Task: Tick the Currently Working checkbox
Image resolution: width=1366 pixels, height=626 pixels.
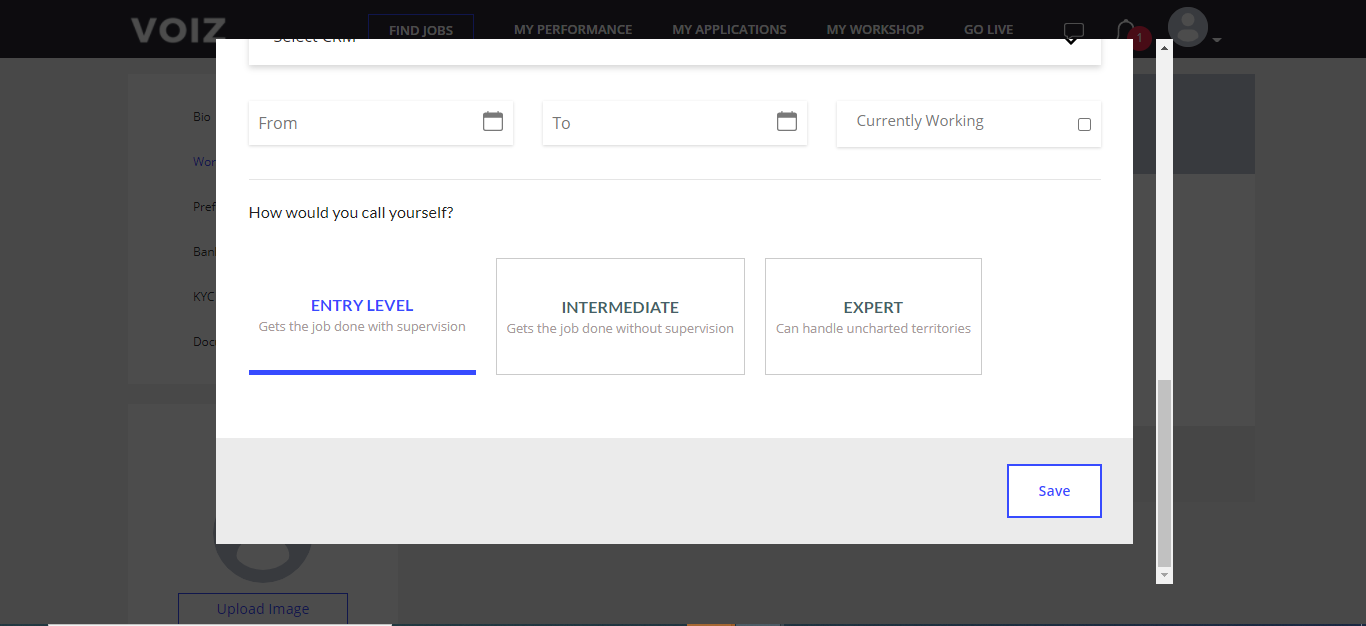Action: pos(1084,125)
